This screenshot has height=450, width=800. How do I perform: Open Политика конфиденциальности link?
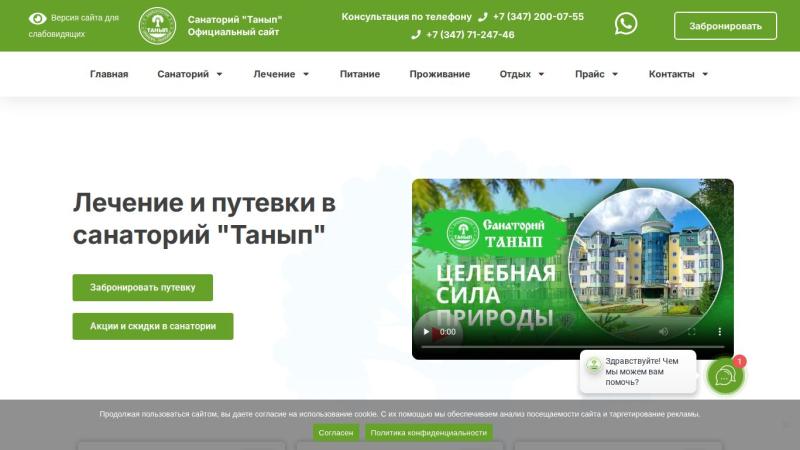click(429, 433)
